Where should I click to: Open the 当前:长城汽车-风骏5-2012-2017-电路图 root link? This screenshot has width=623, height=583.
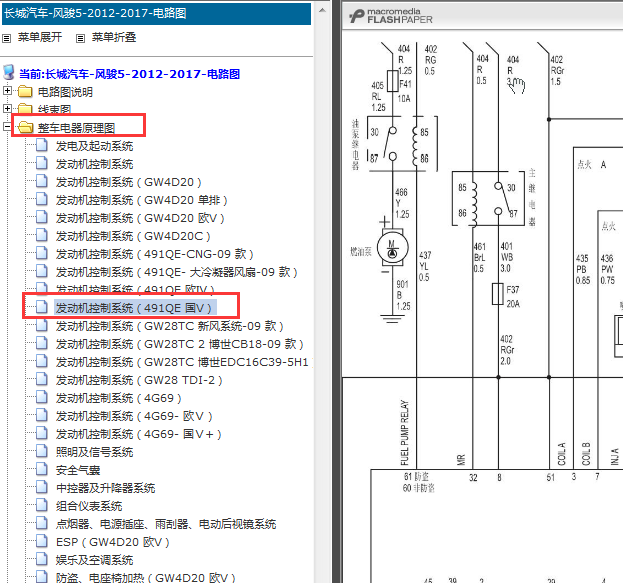click(x=130, y=74)
